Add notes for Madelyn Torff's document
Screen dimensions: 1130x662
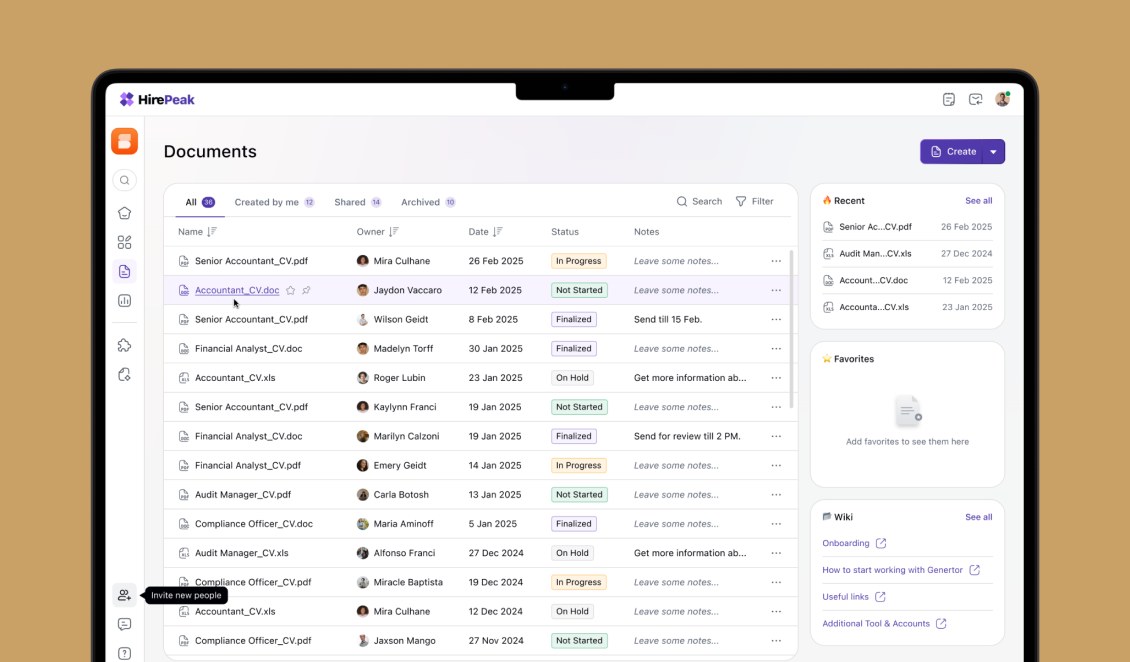676,349
